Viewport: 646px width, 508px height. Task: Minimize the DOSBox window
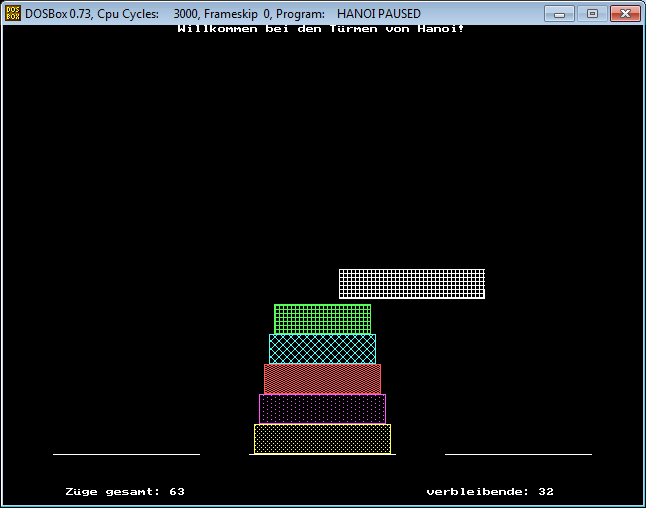click(x=561, y=13)
